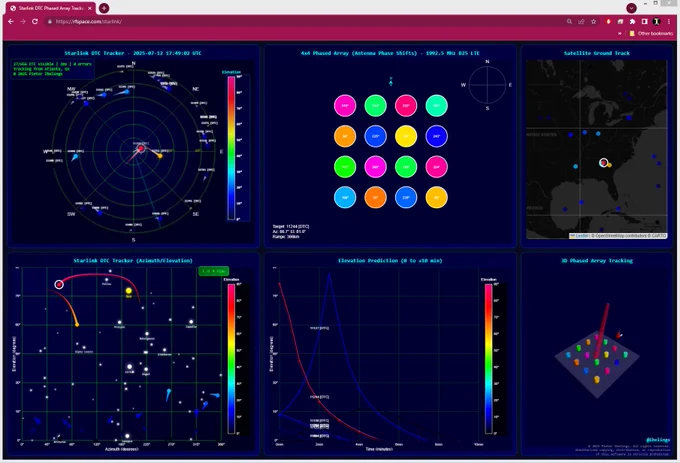Image resolution: width=680 pixels, height=463 pixels.
Task: Click the 'NE' compass label on polar plot
Action: coord(196,89)
